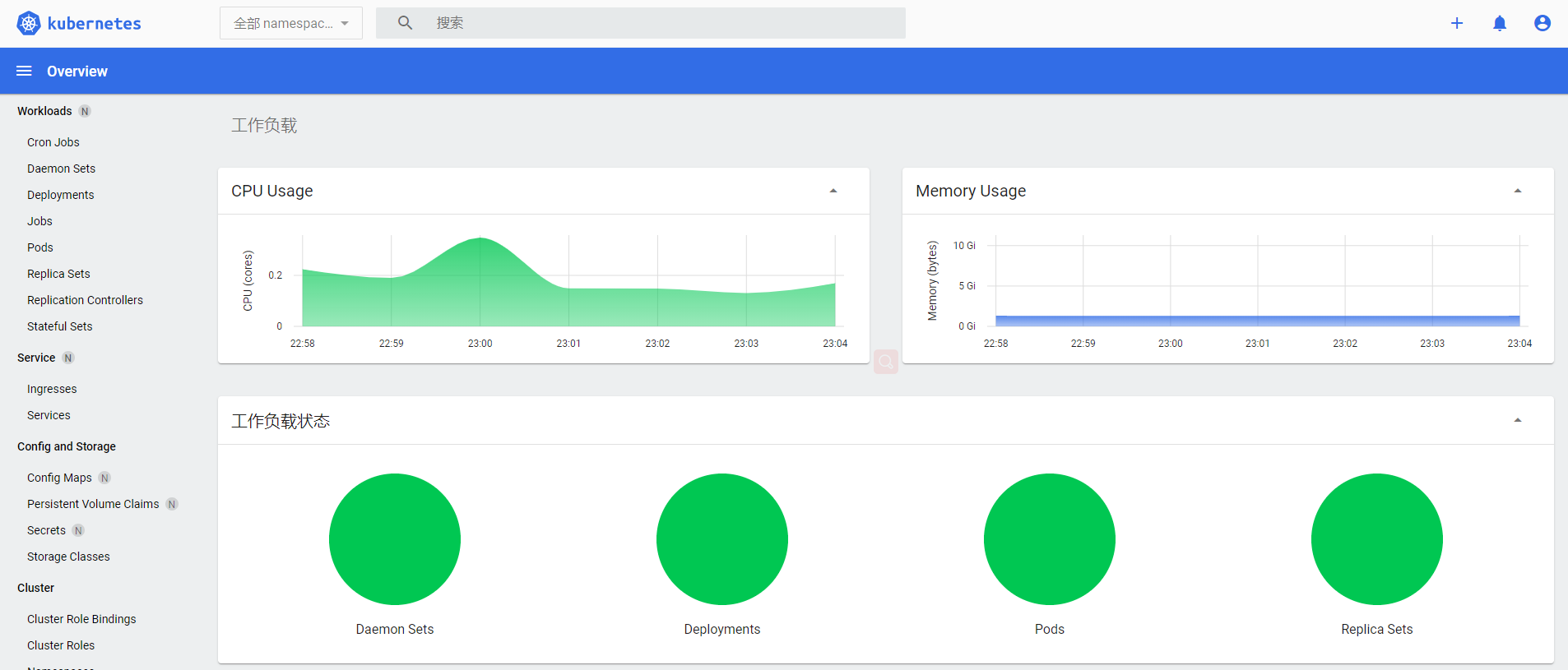
Task: Open the Jobs list
Action: [x=39, y=221]
